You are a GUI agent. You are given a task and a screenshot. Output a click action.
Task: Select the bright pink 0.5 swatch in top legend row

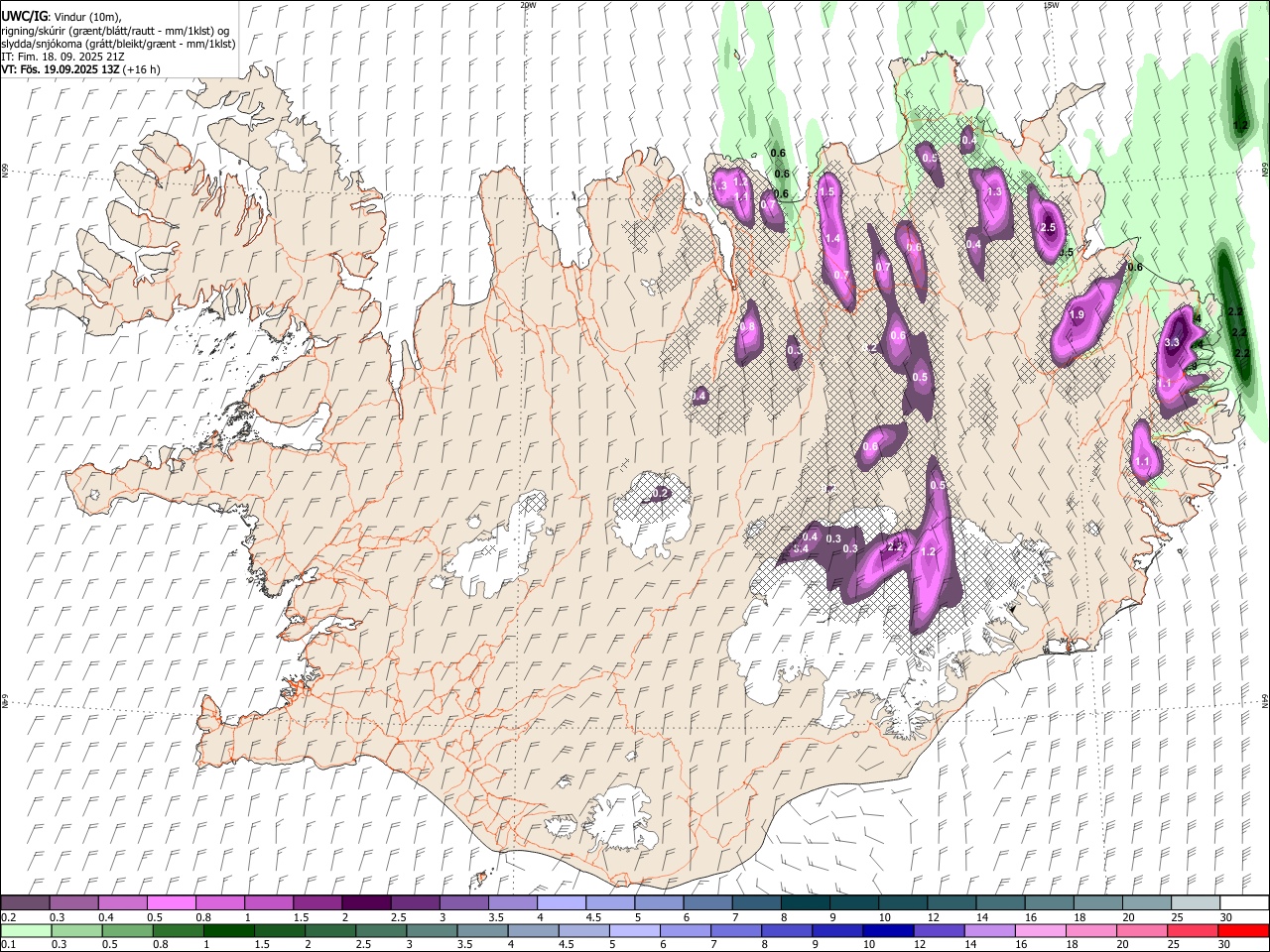171,902
